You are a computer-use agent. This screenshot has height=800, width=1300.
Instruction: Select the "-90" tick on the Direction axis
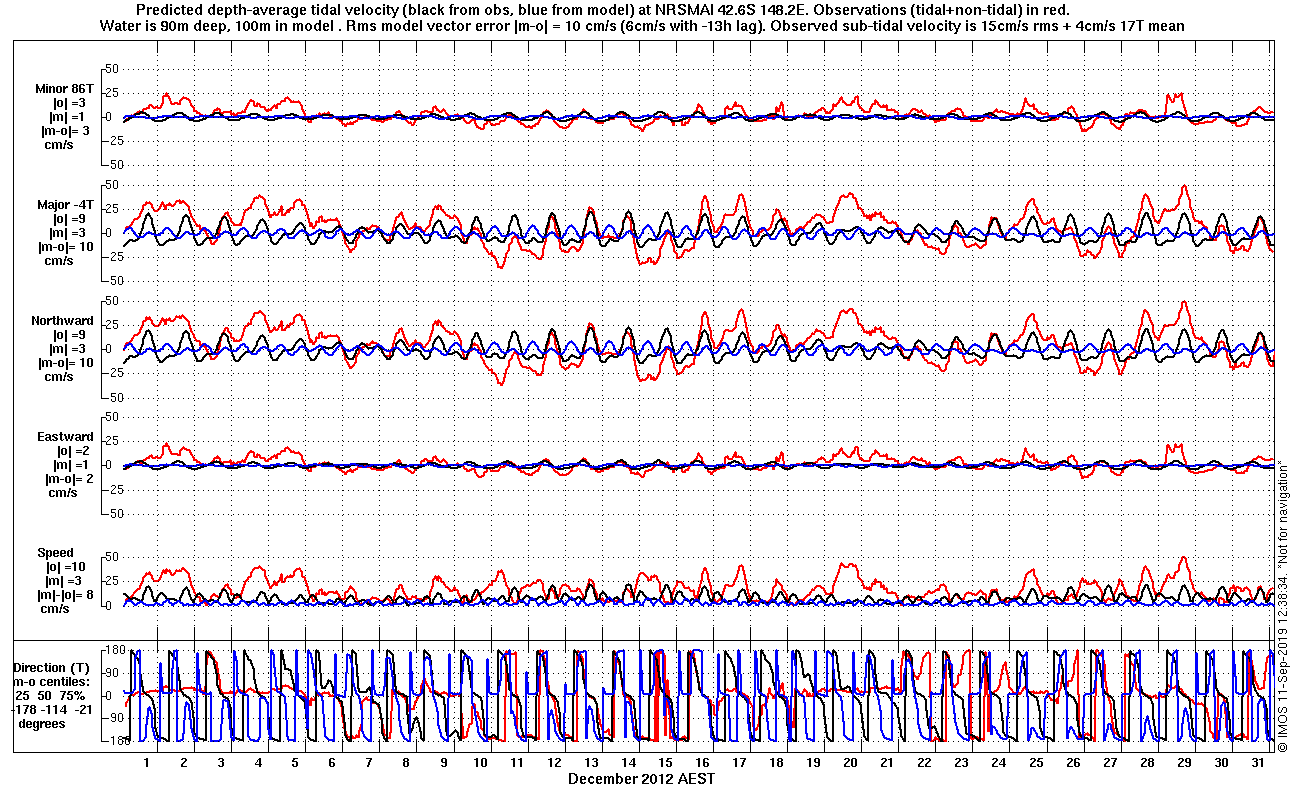(113, 717)
